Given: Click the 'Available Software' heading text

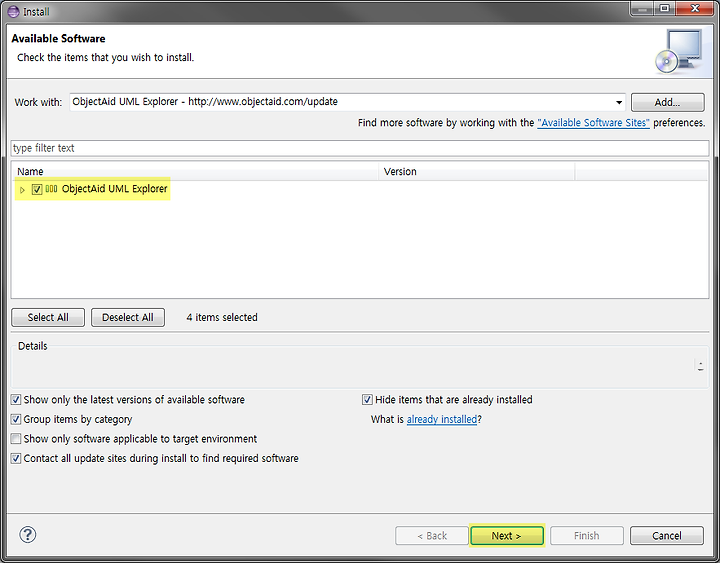Looking at the screenshot, I should coord(58,39).
